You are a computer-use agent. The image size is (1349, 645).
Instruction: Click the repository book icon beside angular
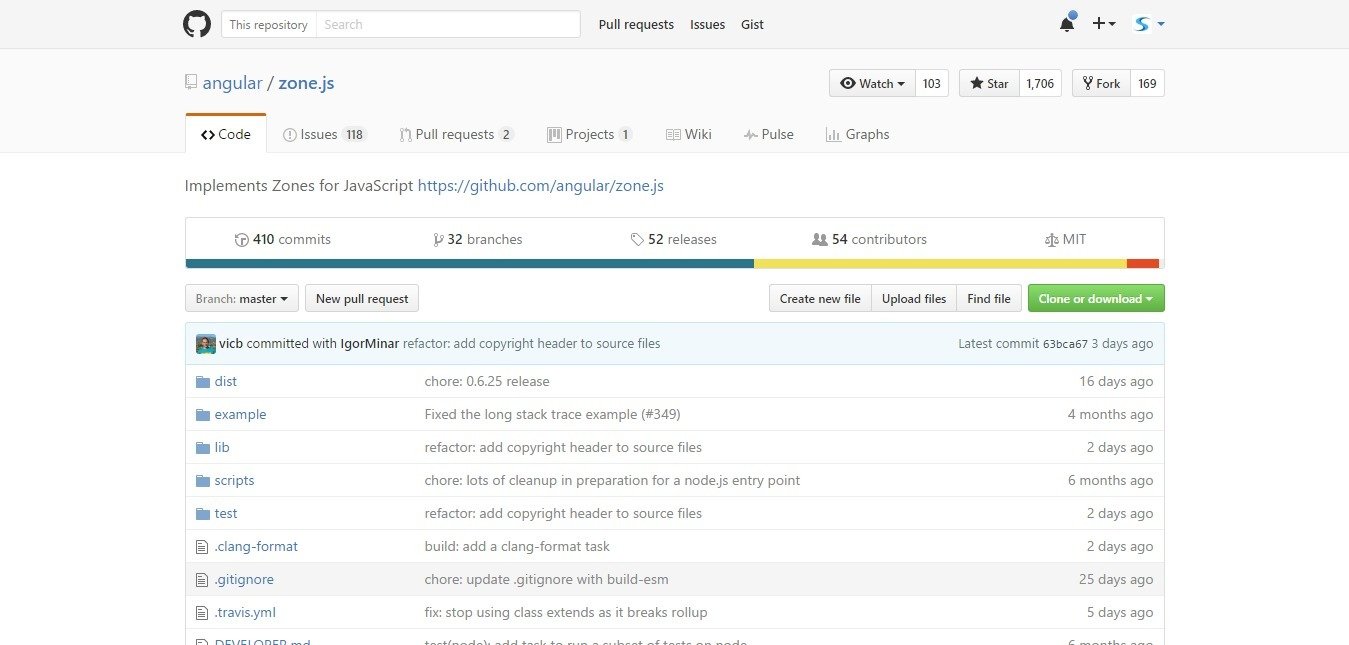coord(191,83)
